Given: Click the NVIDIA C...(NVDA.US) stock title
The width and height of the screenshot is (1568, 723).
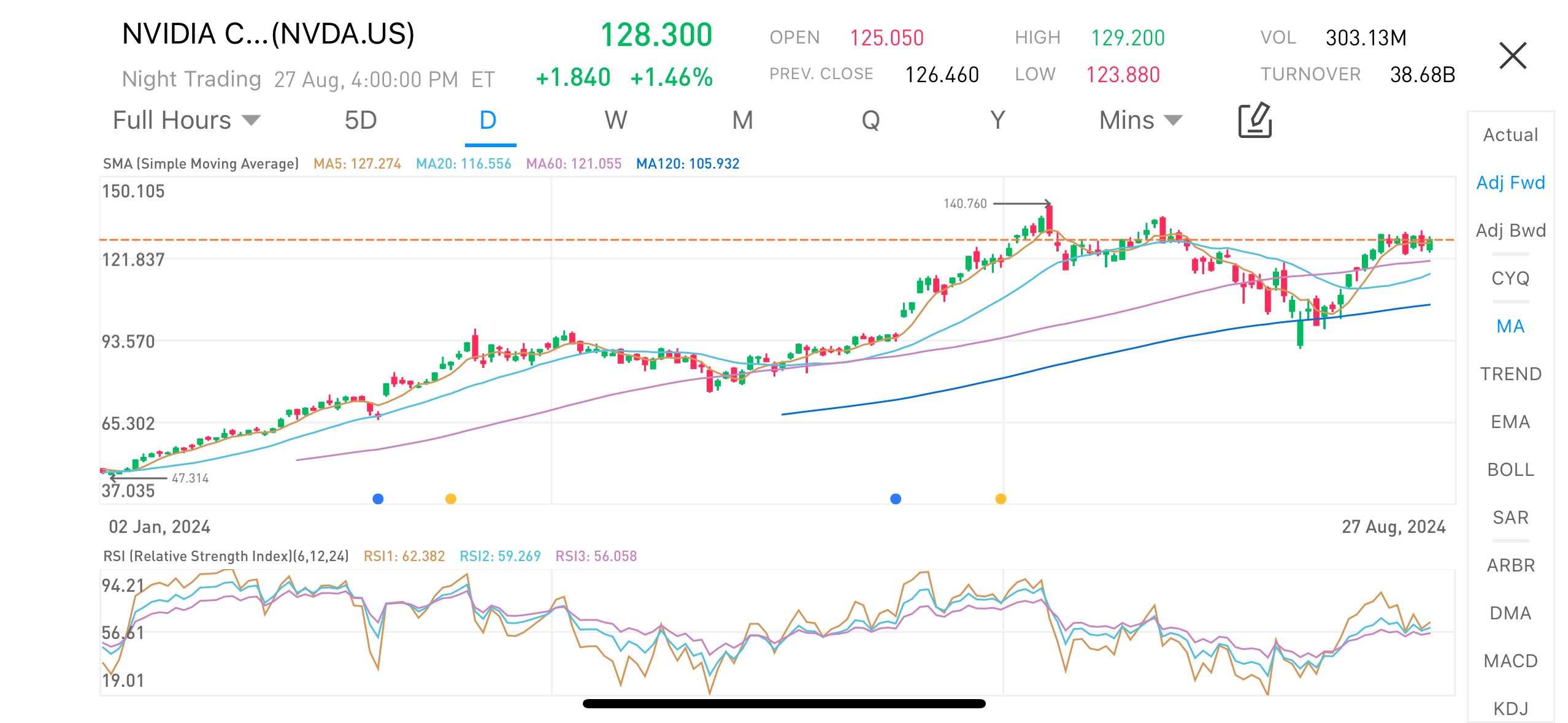Looking at the screenshot, I should point(269,34).
